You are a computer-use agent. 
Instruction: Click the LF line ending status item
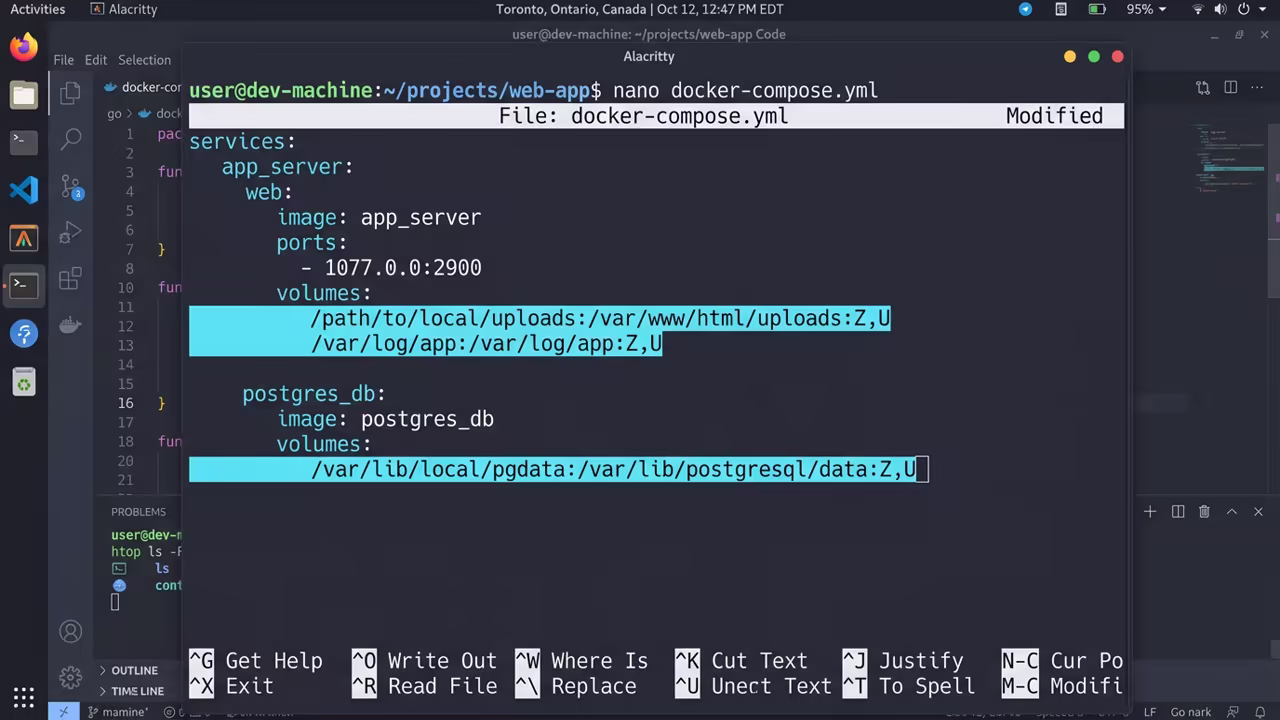1150,712
